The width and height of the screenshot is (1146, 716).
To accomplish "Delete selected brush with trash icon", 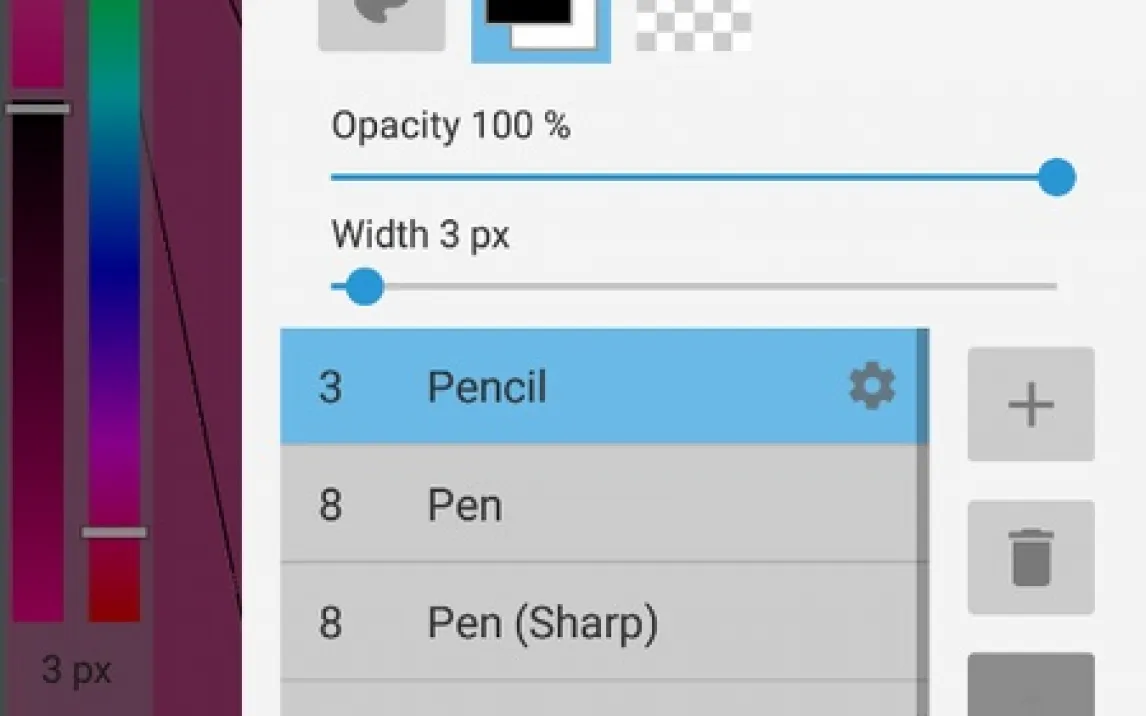I will point(1031,557).
